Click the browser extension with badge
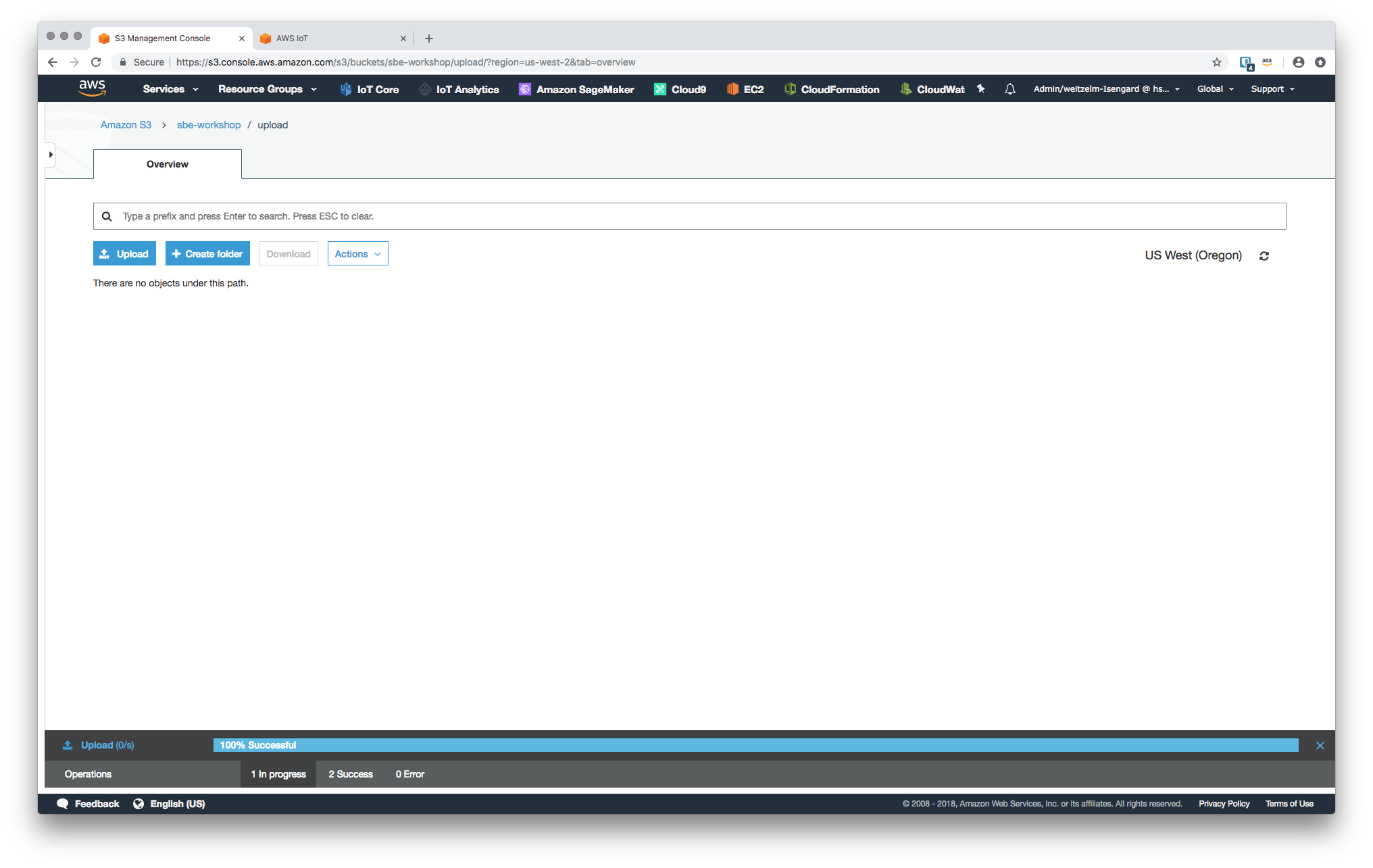Image resolution: width=1373 pixels, height=868 pixels. point(1247,63)
